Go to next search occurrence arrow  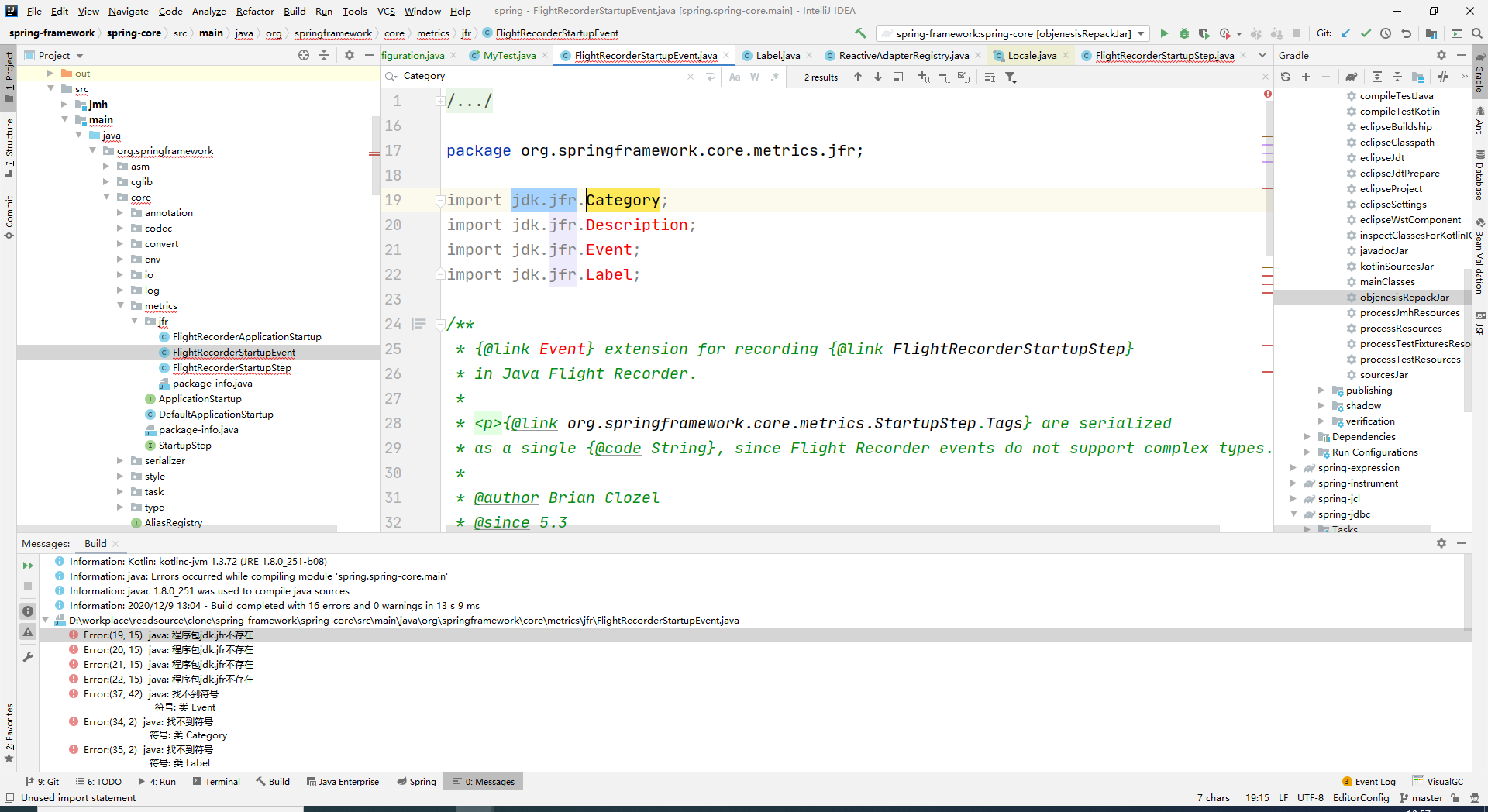[878, 77]
